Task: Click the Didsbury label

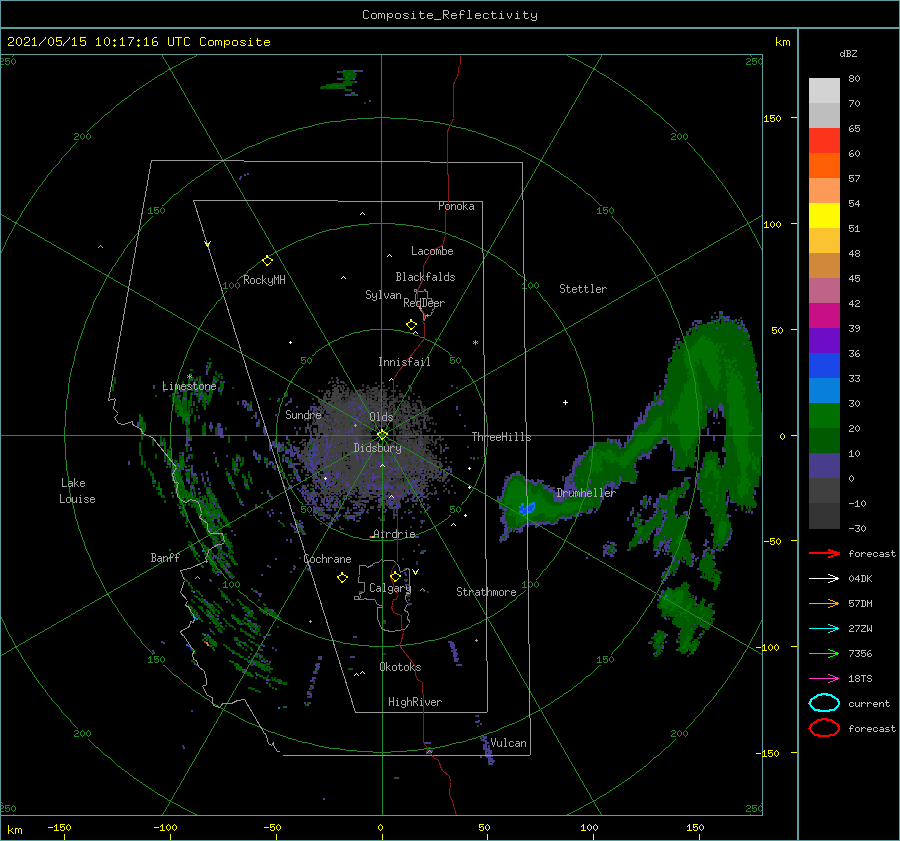Action: pyautogui.click(x=377, y=448)
